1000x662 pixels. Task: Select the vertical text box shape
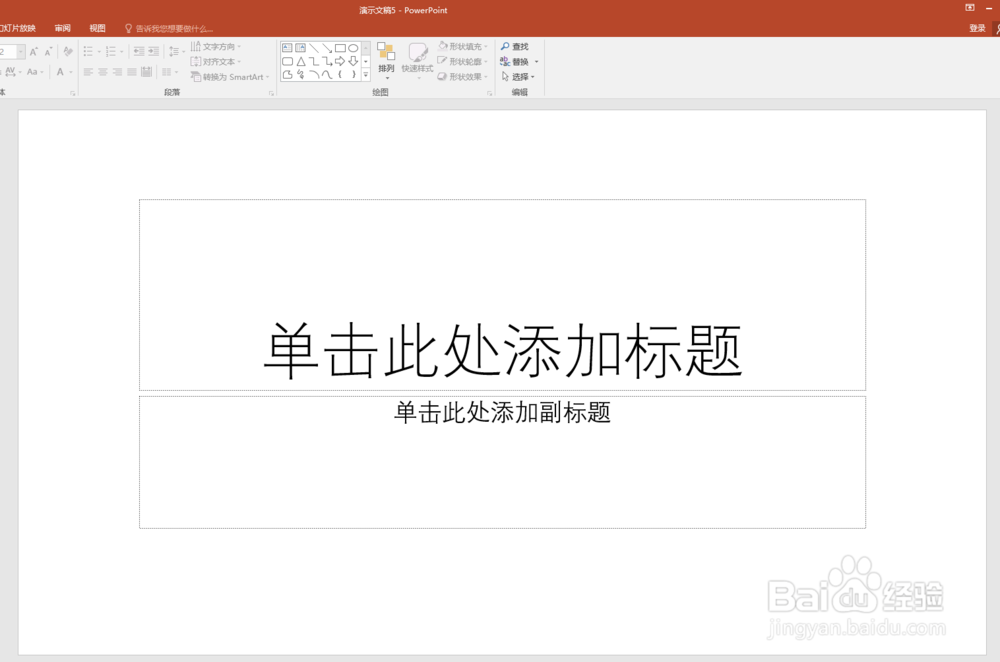coord(300,48)
